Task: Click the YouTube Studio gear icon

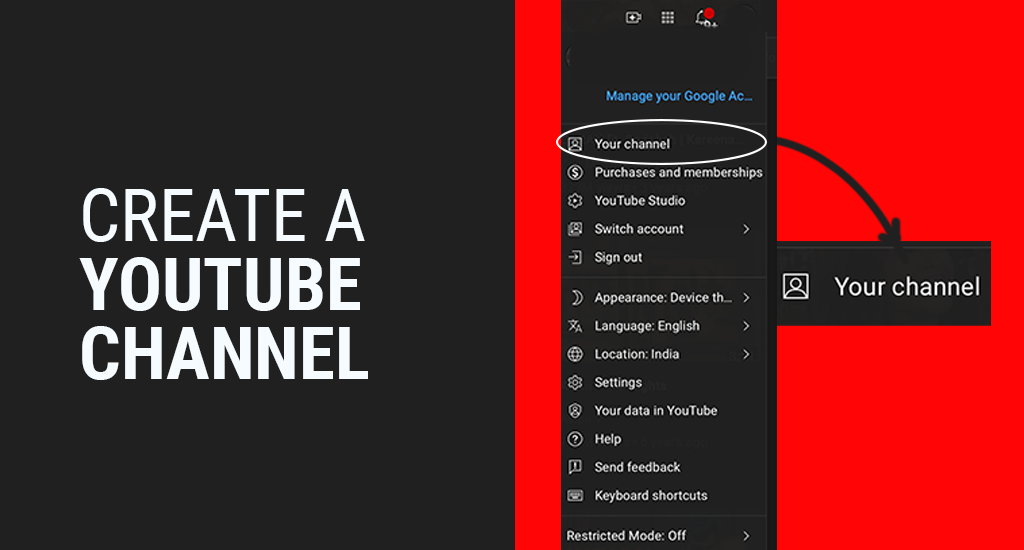Action: (x=575, y=201)
